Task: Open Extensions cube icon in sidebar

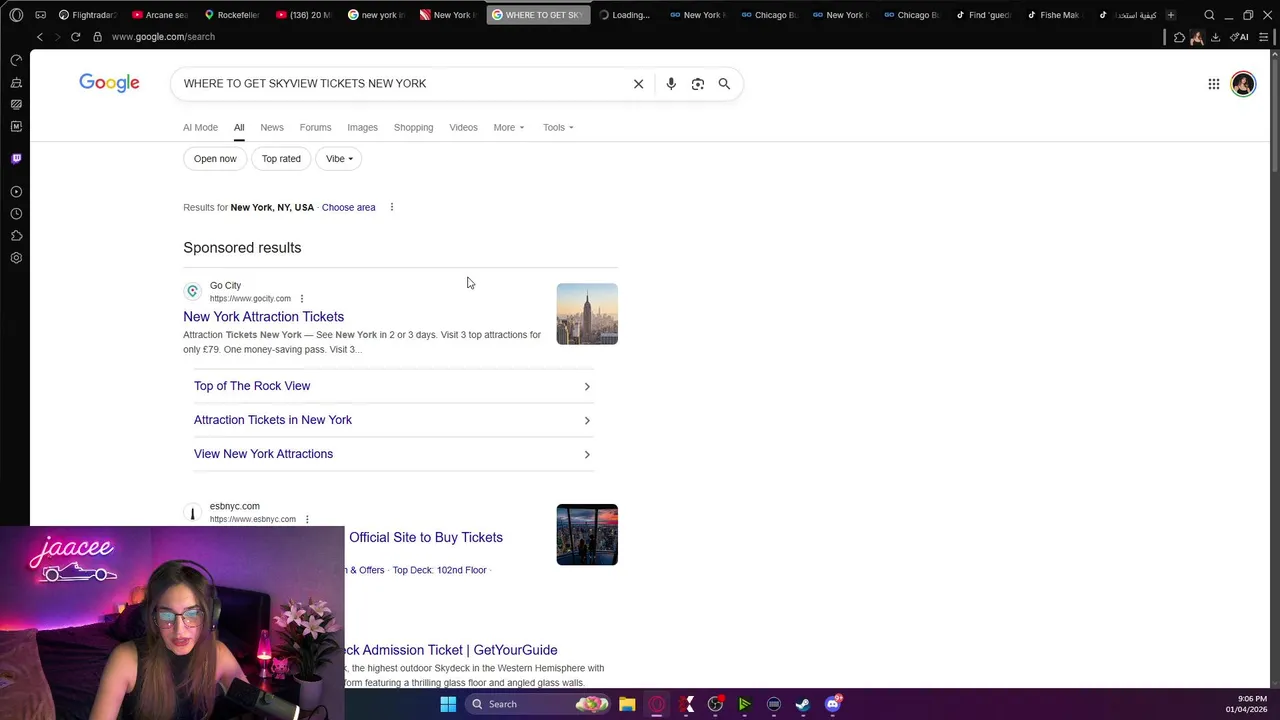Action: [16, 236]
